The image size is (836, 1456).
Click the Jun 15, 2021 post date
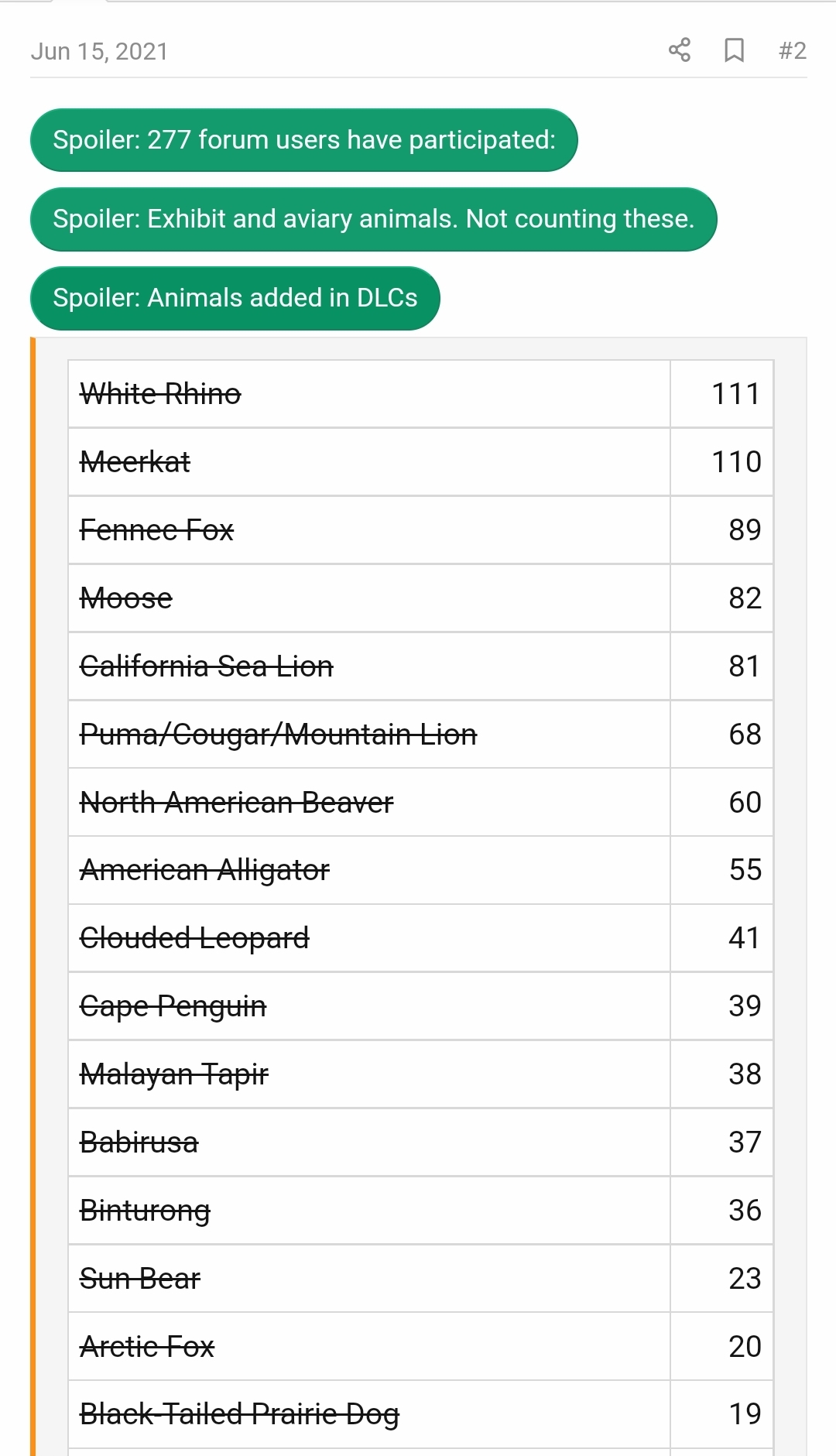(99, 51)
